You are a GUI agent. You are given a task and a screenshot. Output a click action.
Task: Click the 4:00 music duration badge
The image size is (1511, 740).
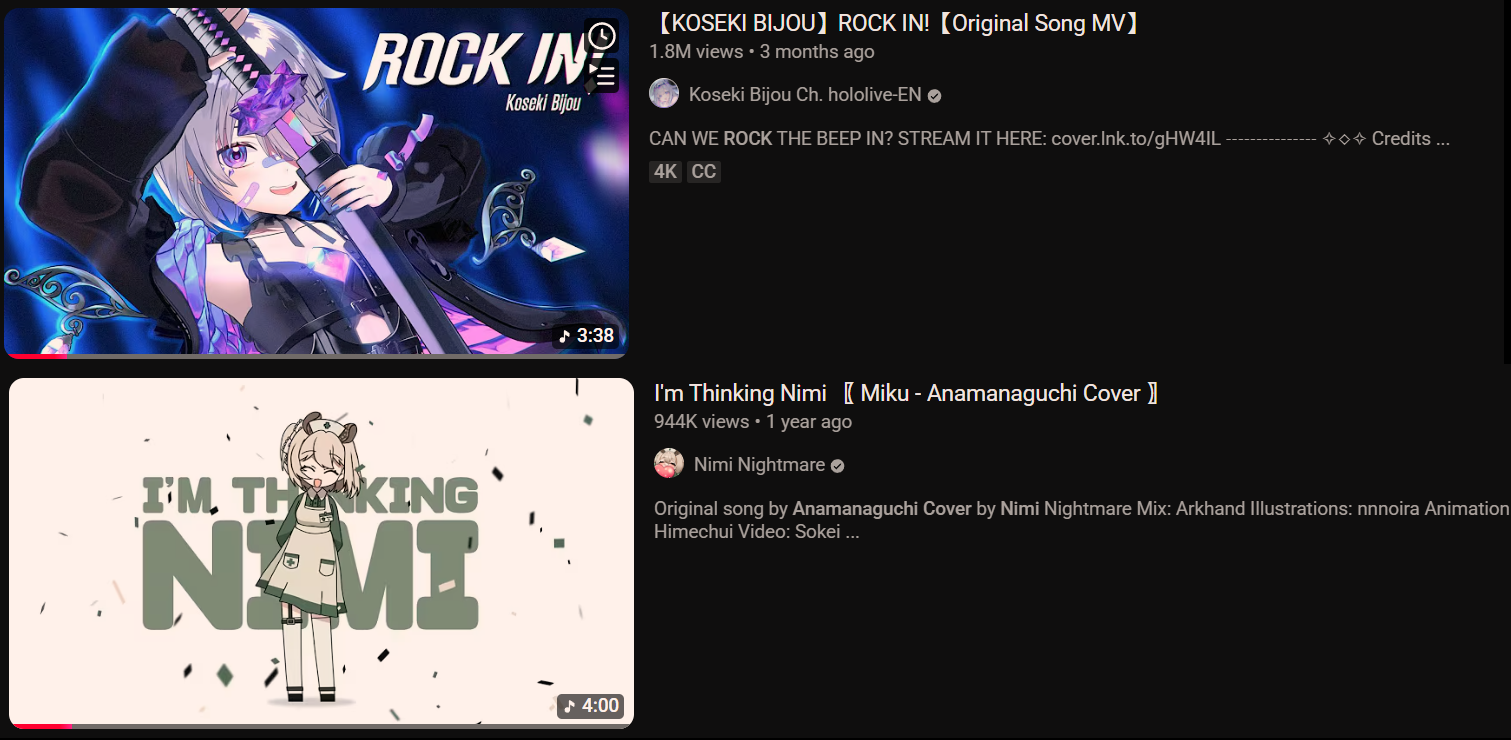click(591, 706)
